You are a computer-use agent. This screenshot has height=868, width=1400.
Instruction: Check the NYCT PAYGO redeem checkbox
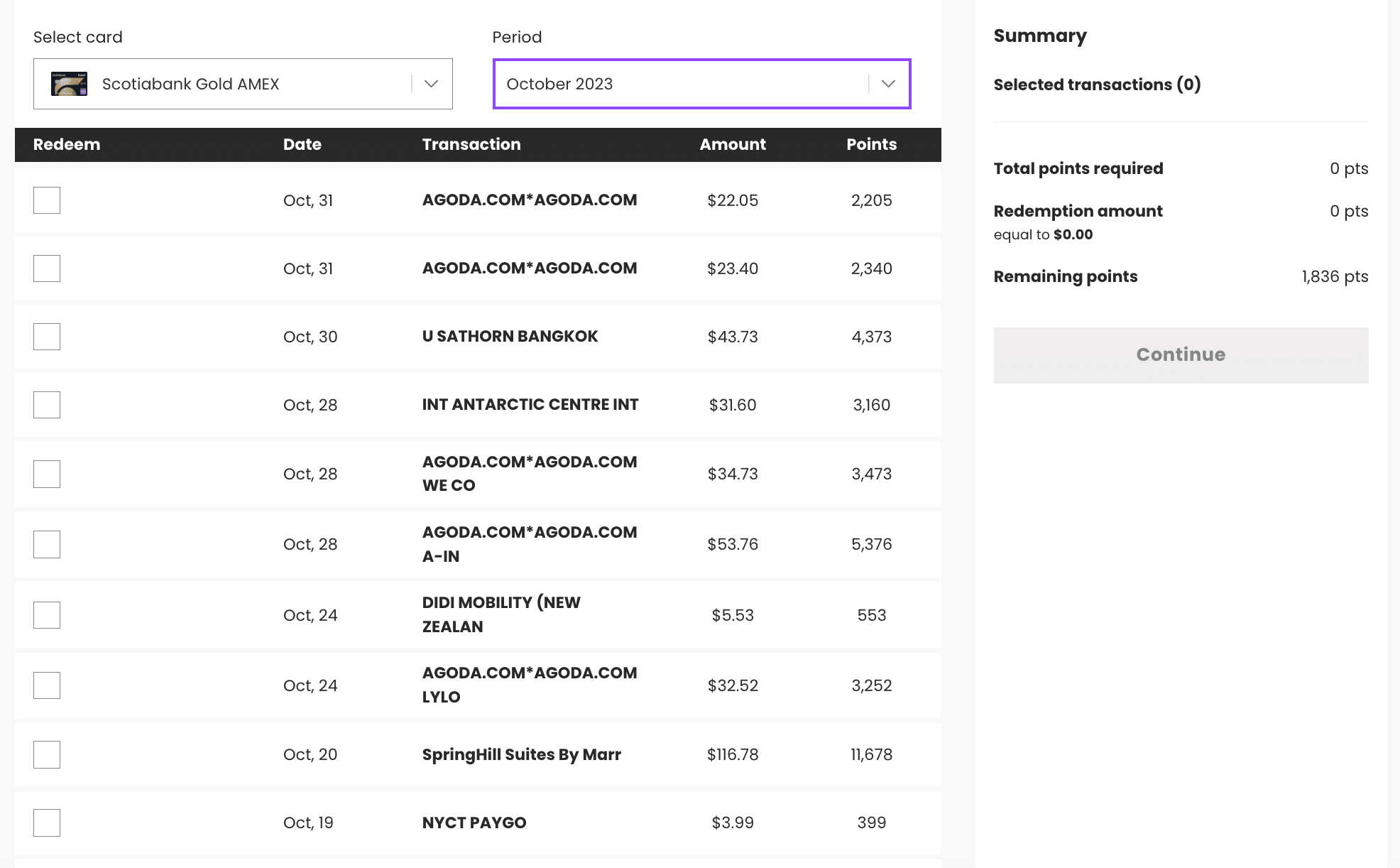pos(47,823)
